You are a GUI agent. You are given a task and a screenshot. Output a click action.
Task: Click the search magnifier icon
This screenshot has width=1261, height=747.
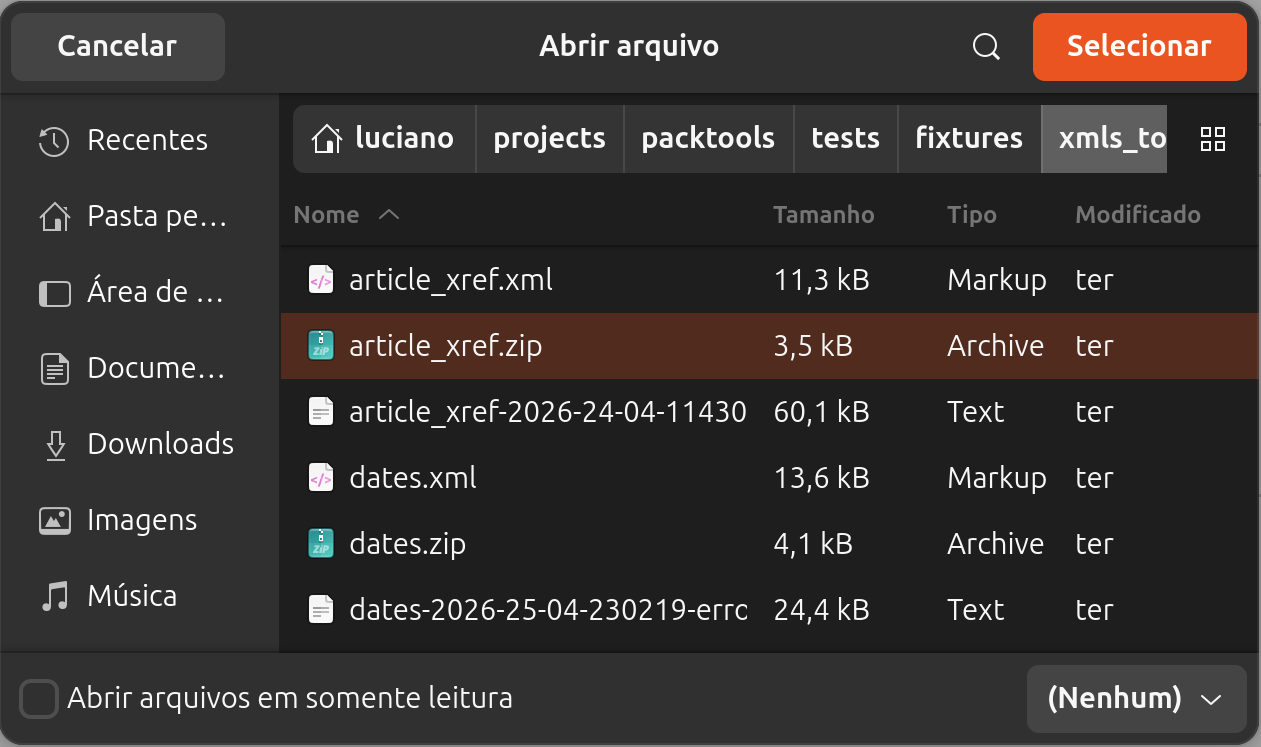986,47
